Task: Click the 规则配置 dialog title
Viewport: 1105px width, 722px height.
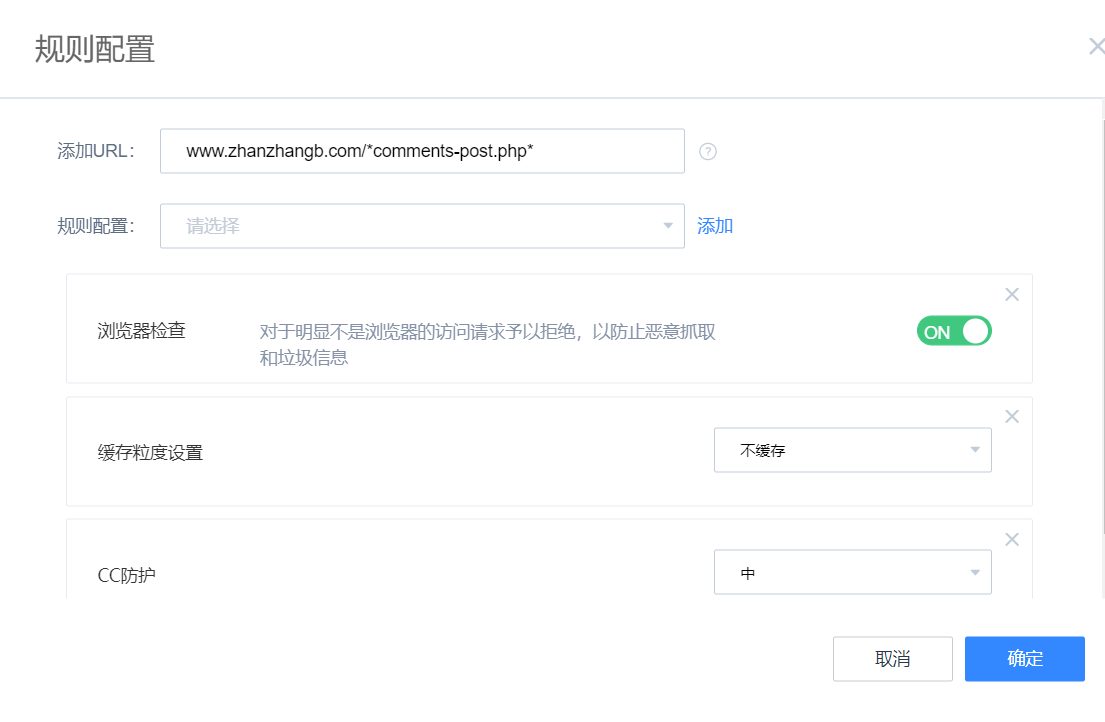Action: (95, 49)
